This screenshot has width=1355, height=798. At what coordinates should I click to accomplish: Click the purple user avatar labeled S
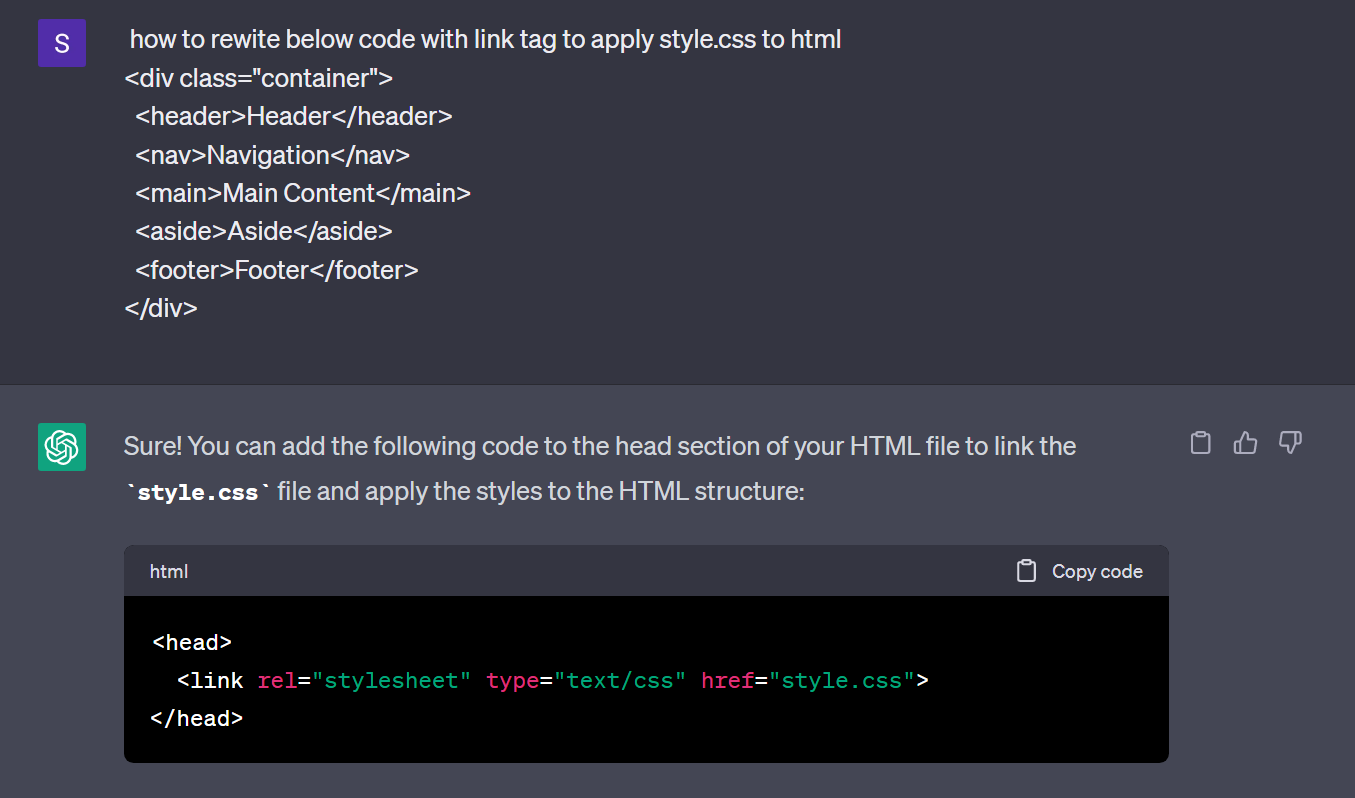pos(62,43)
